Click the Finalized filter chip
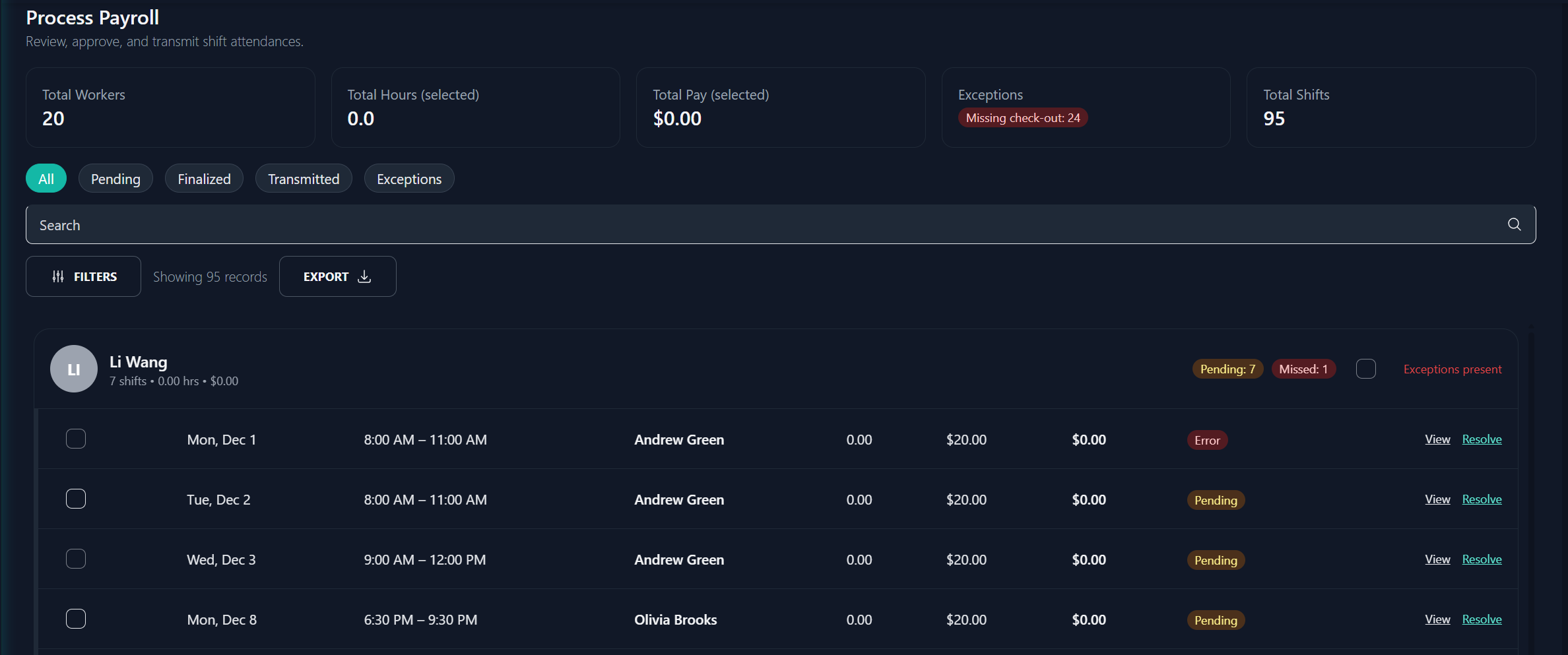This screenshot has width=1568, height=655. (x=204, y=178)
